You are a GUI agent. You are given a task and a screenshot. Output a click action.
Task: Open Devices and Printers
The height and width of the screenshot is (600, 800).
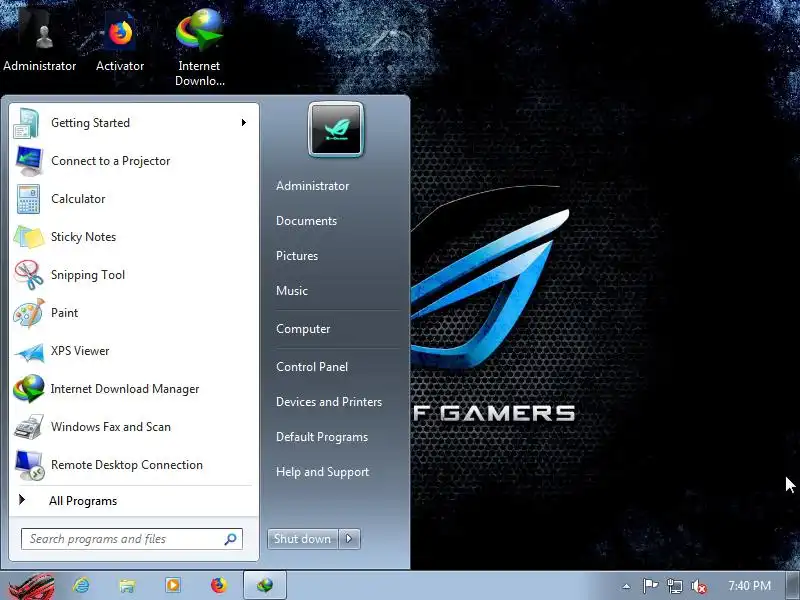click(x=329, y=402)
